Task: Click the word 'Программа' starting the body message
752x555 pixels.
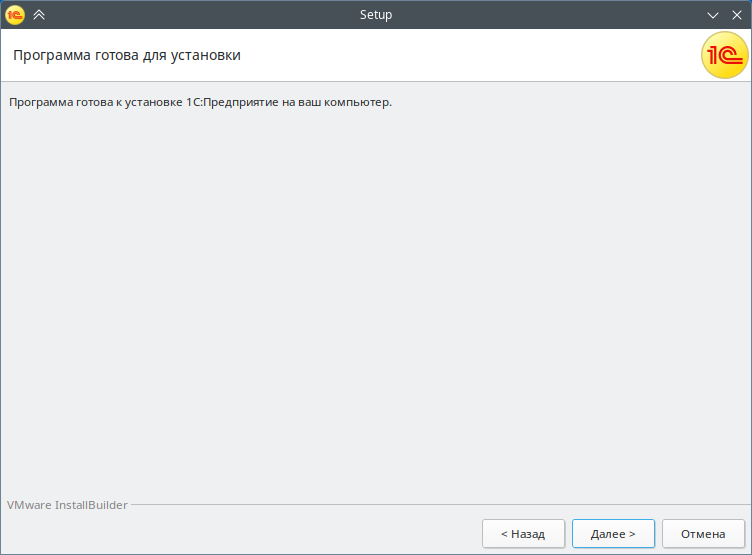Action: tap(37, 102)
